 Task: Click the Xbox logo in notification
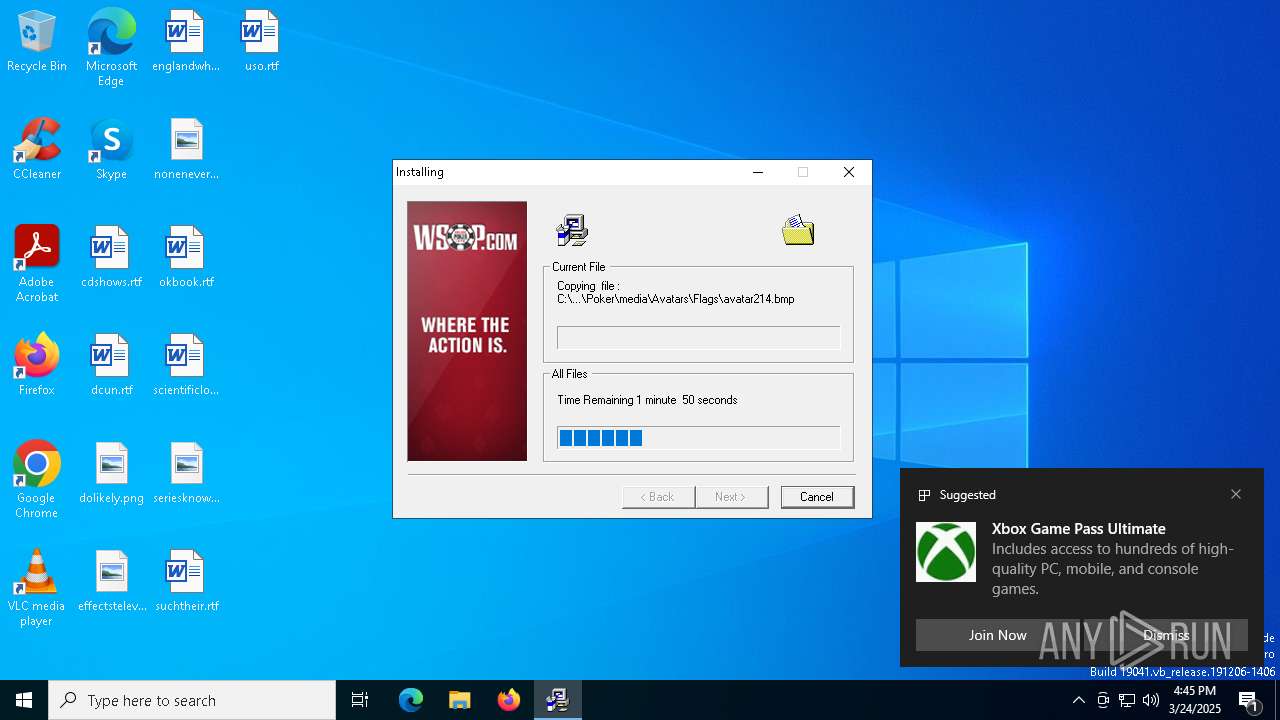tap(946, 552)
